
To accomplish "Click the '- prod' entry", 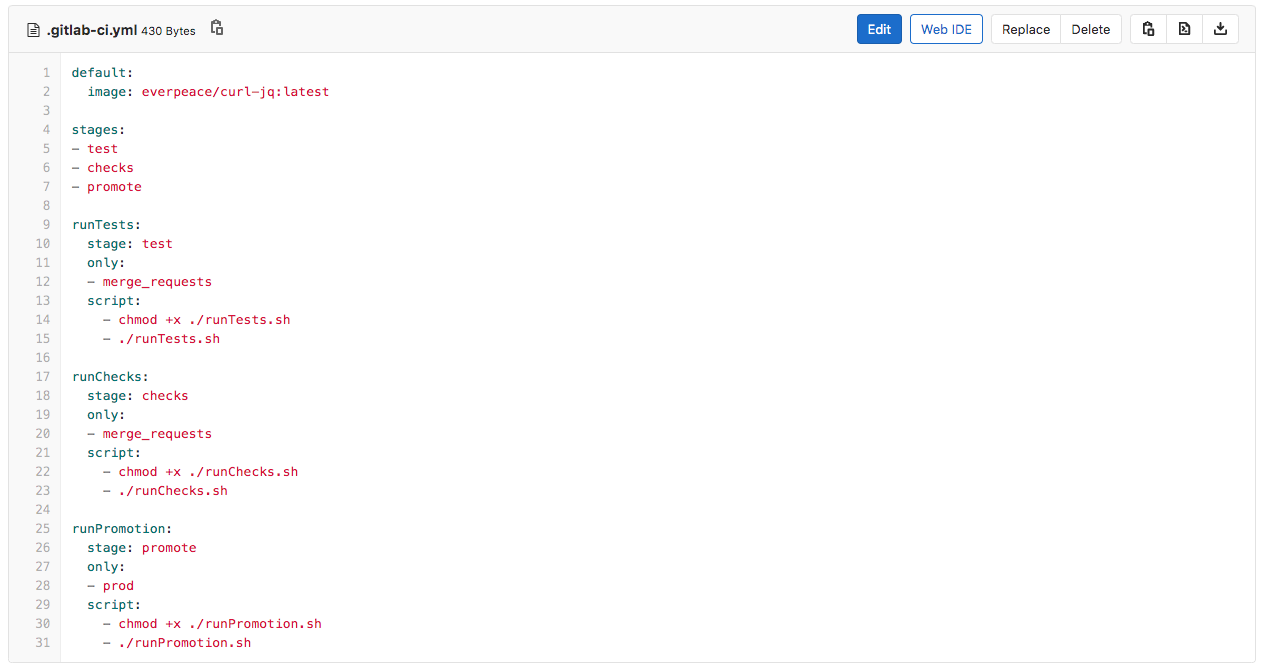I will (x=110, y=586).
